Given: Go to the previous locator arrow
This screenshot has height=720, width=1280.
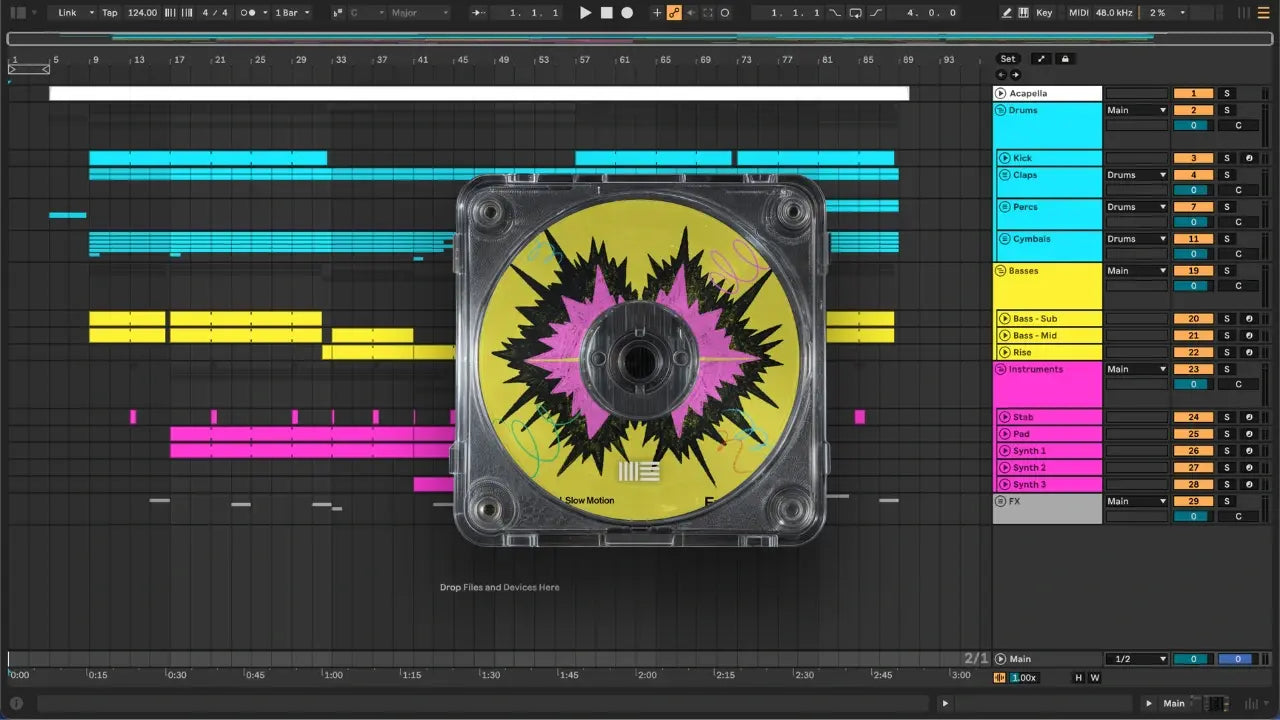Looking at the screenshot, I should (x=1002, y=75).
